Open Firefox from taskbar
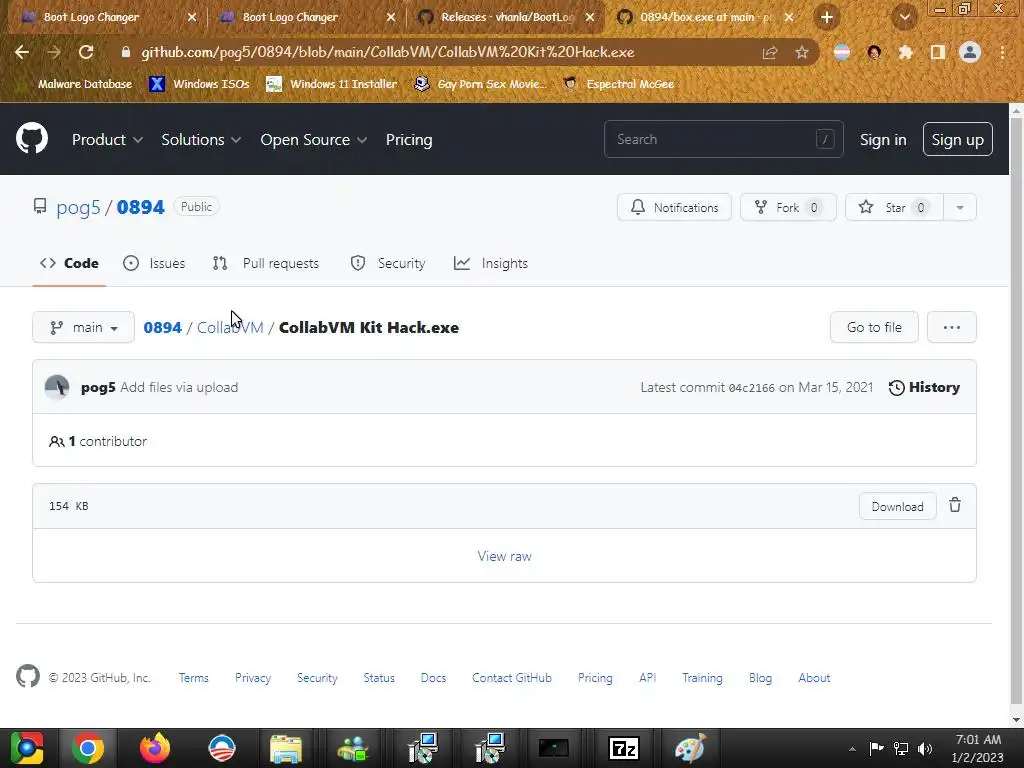The image size is (1024, 768). (155, 748)
